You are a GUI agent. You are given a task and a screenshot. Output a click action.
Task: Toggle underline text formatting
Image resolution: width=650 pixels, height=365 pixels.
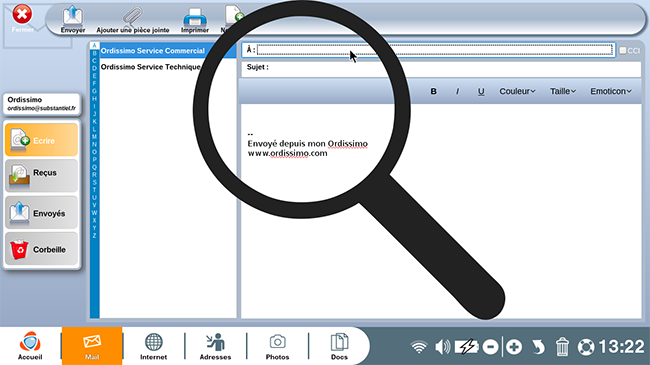tap(481, 91)
